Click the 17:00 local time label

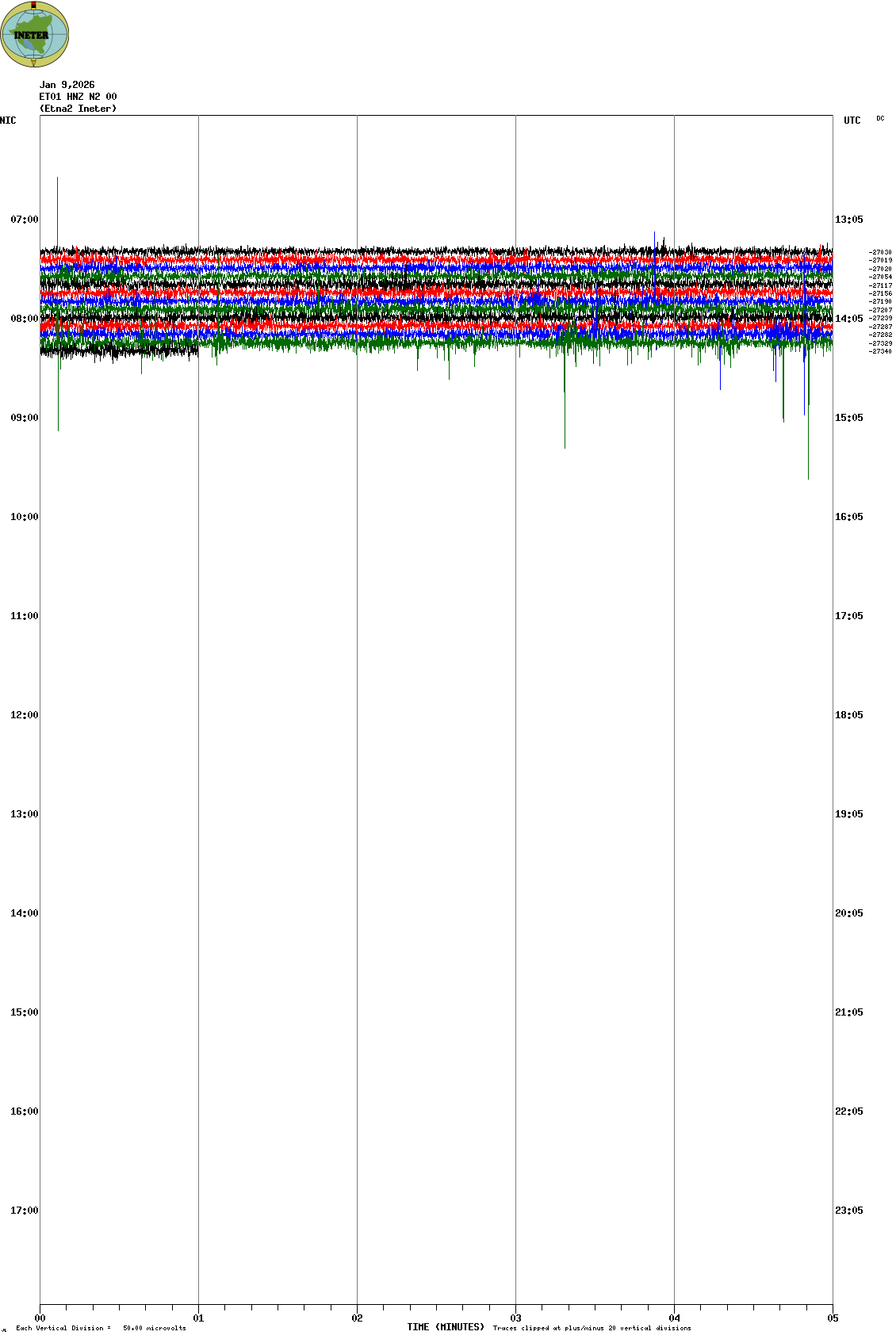tap(24, 1211)
